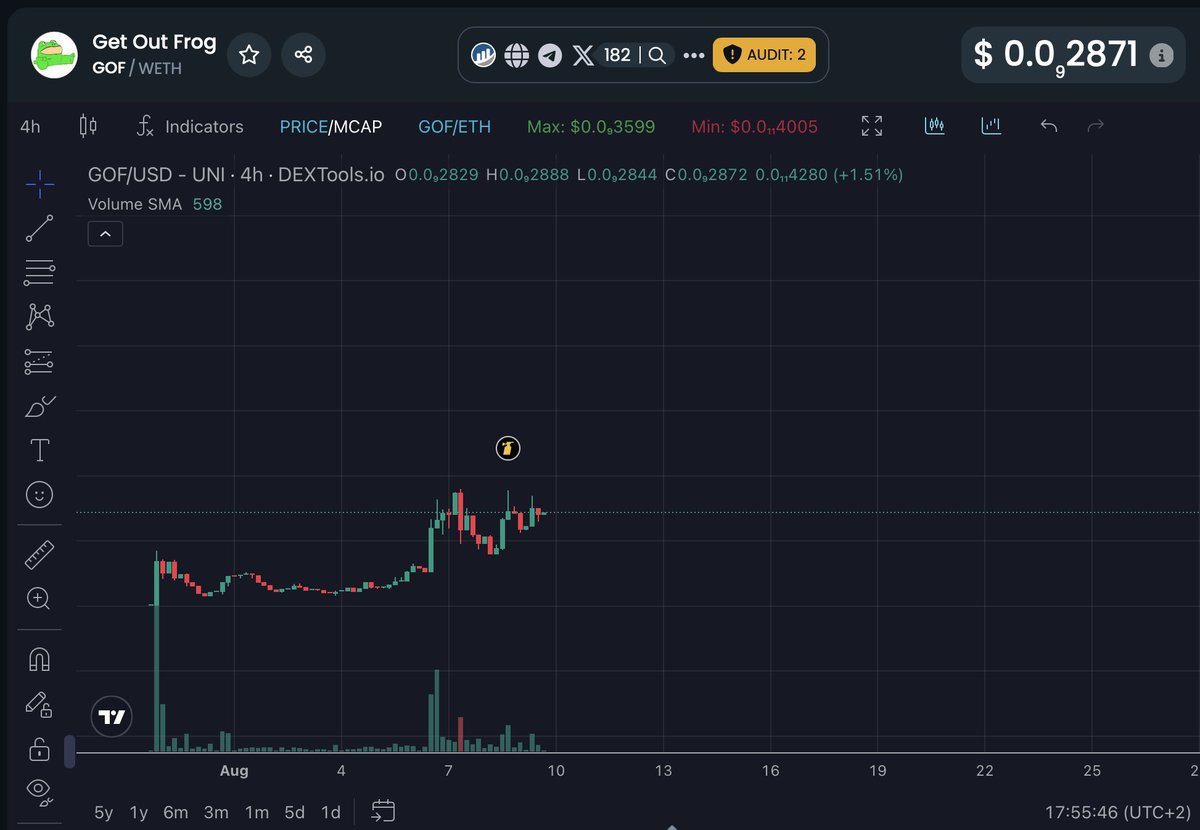Select the pattern drawing tool

39,317
